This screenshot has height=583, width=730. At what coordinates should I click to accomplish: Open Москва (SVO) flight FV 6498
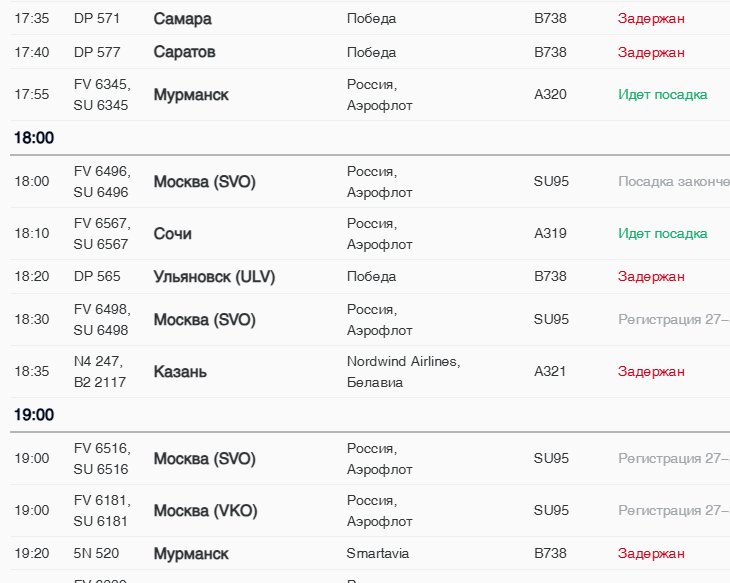pos(204,320)
